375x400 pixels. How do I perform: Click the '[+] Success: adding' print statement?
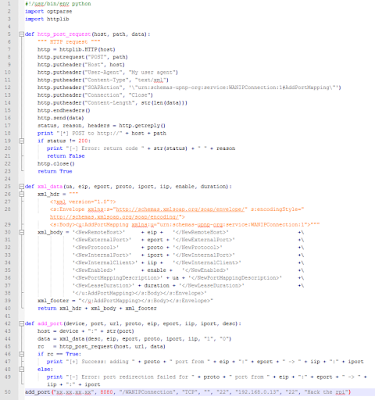coord(205,361)
